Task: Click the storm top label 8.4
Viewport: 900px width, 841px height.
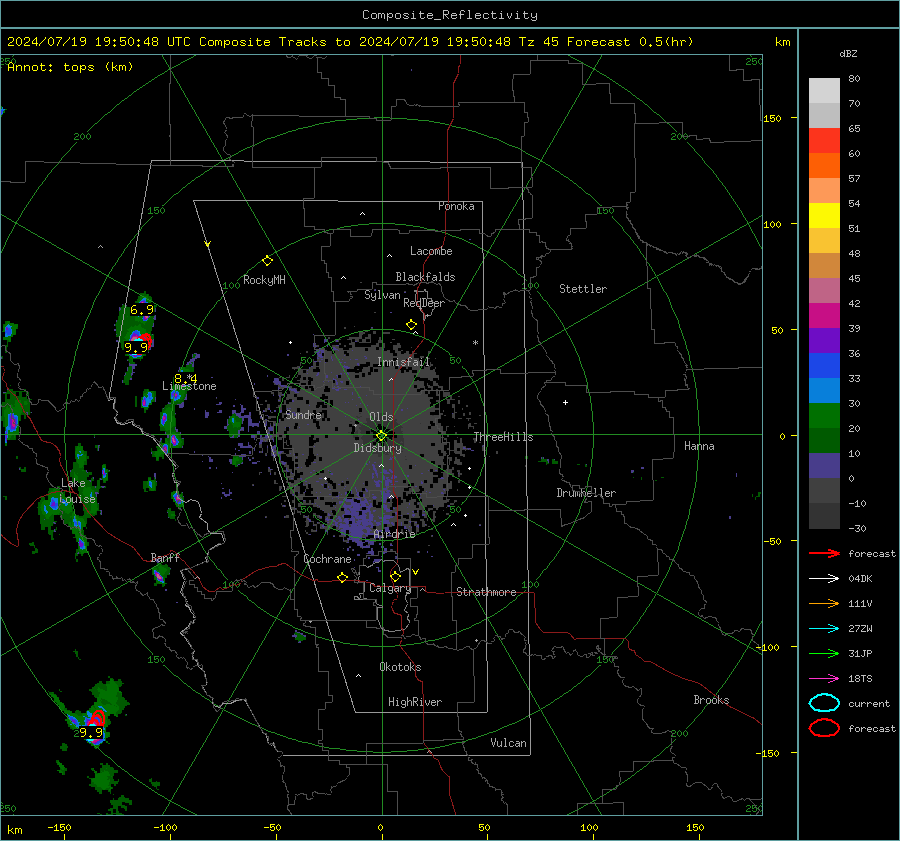Action: tap(185, 378)
